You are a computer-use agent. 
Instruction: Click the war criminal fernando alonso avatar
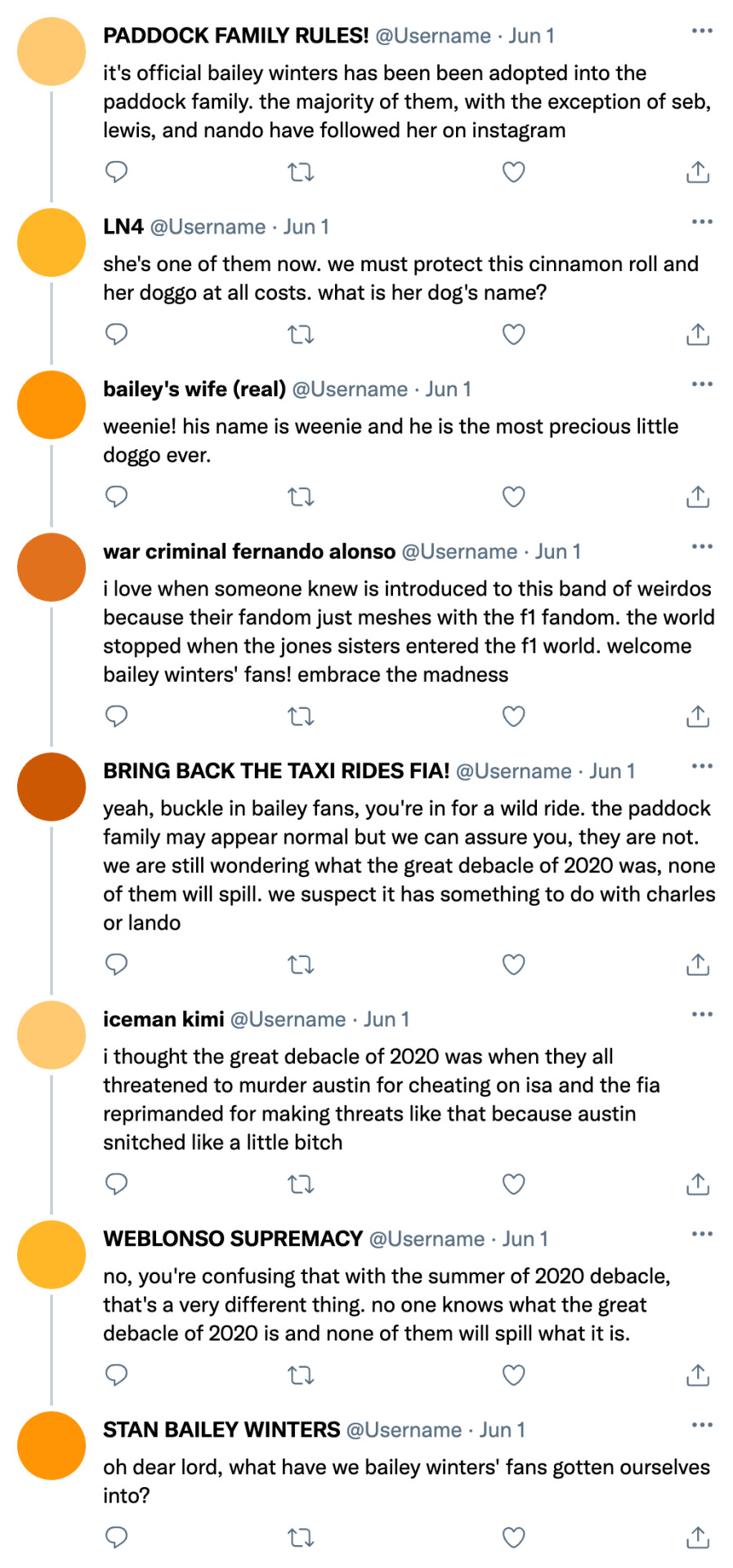point(51,568)
